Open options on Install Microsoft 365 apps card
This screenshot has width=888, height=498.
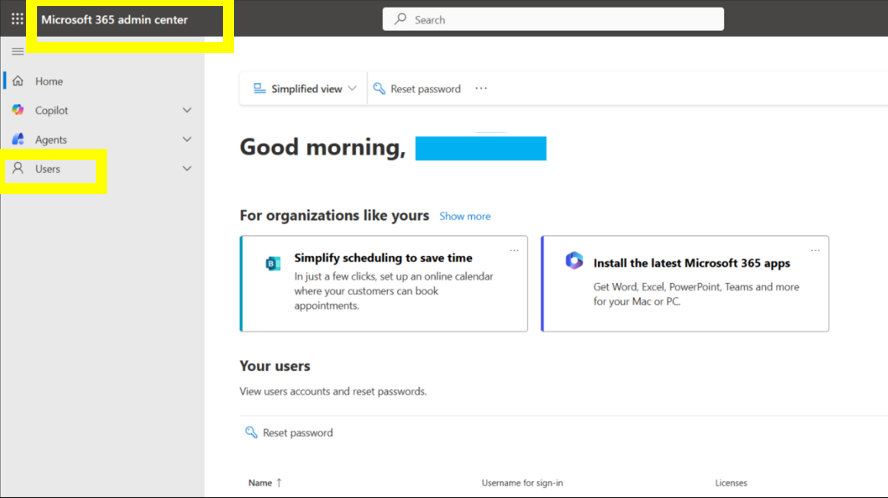(x=815, y=250)
